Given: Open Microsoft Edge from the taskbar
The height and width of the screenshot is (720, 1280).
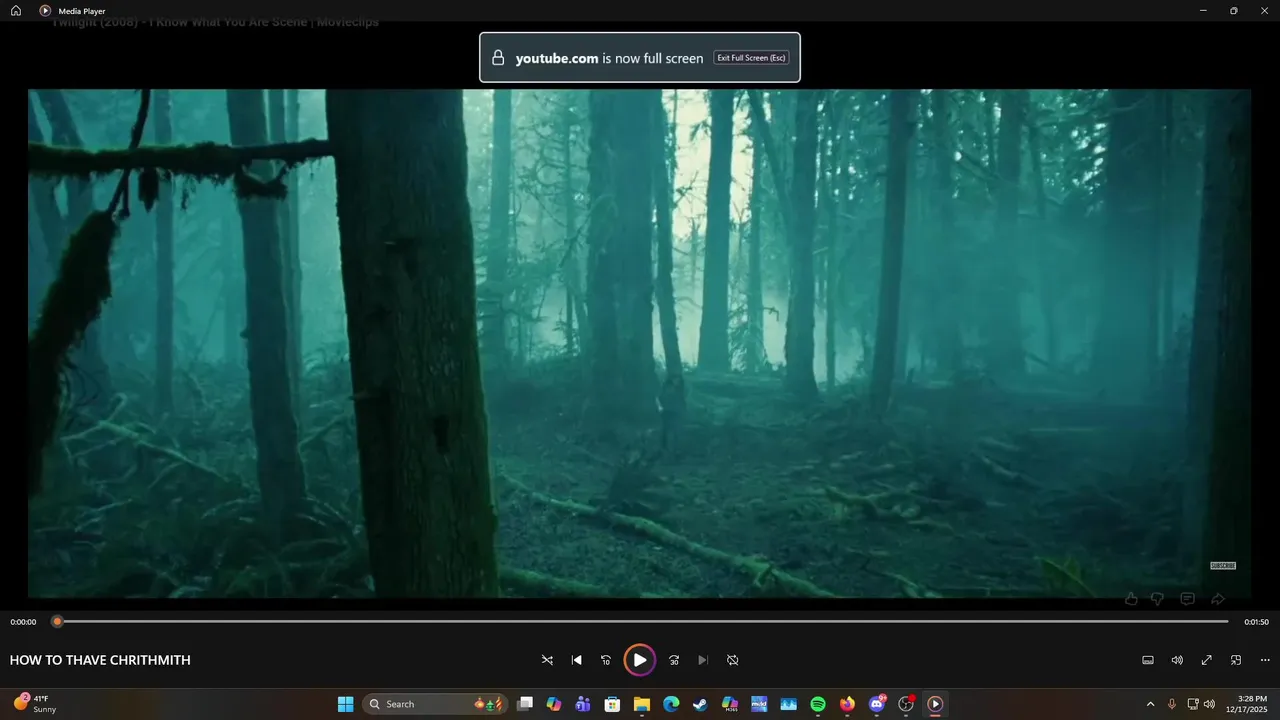Looking at the screenshot, I should (671, 704).
